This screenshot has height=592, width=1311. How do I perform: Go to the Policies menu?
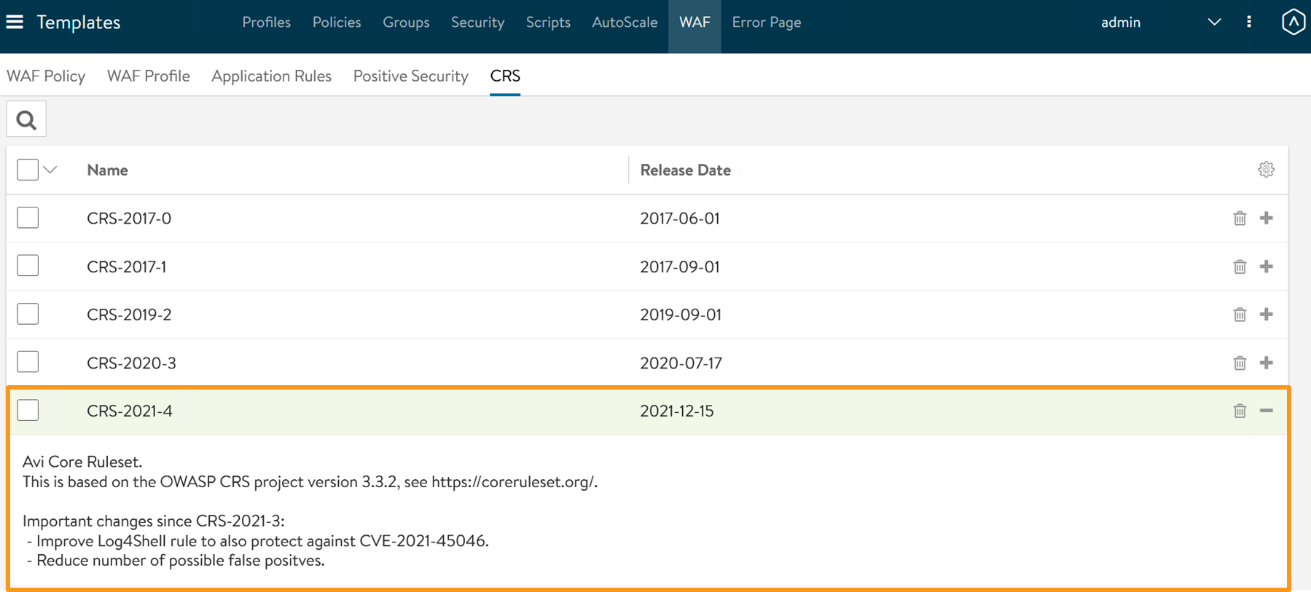point(337,22)
